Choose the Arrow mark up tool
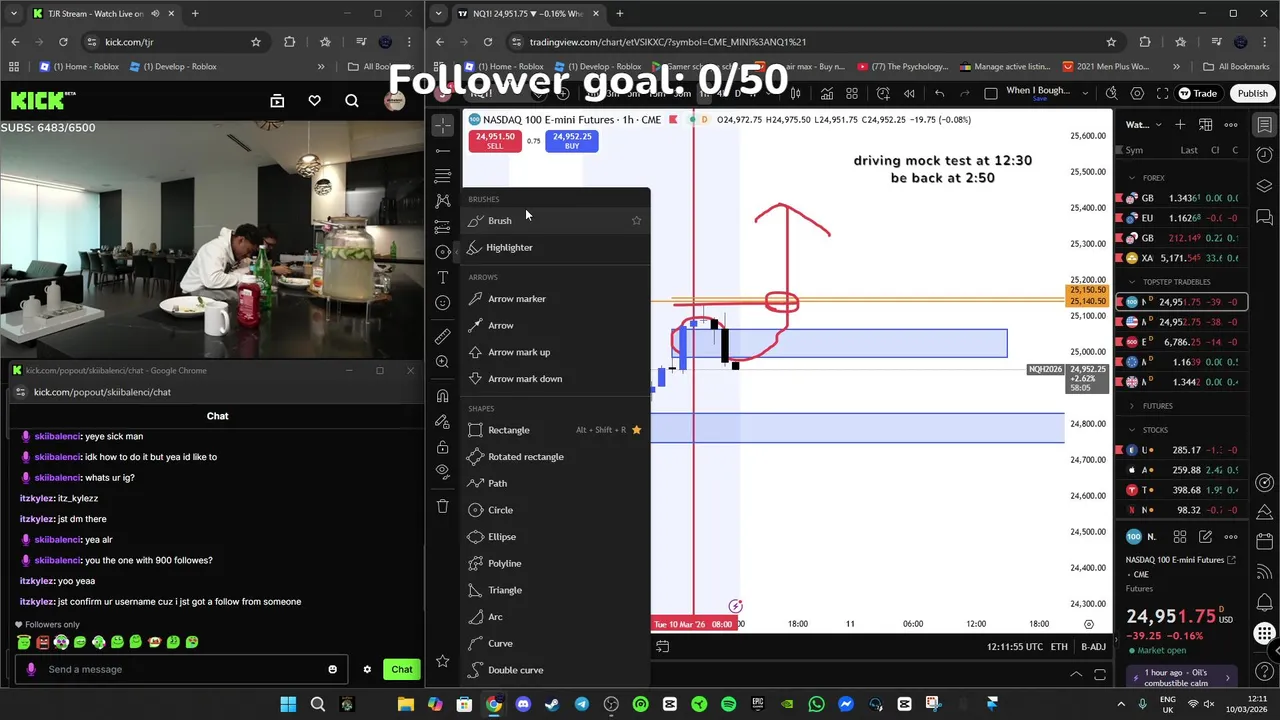This screenshot has height=720, width=1280. coord(555,352)
